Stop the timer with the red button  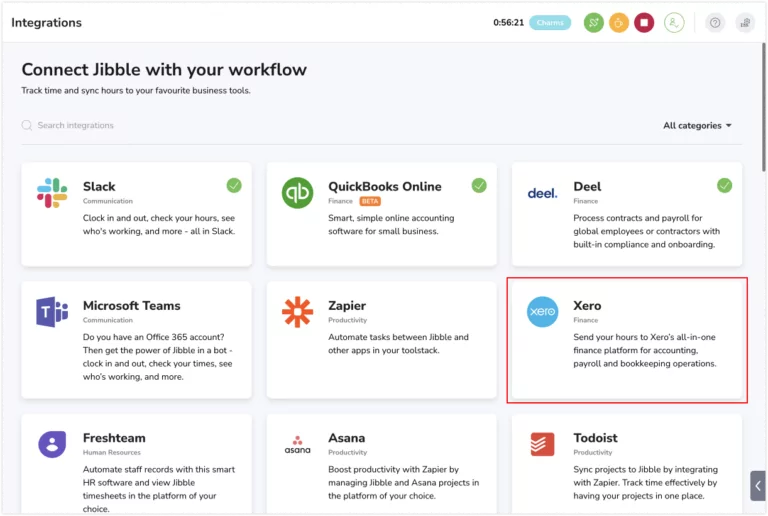pos(644,23)
